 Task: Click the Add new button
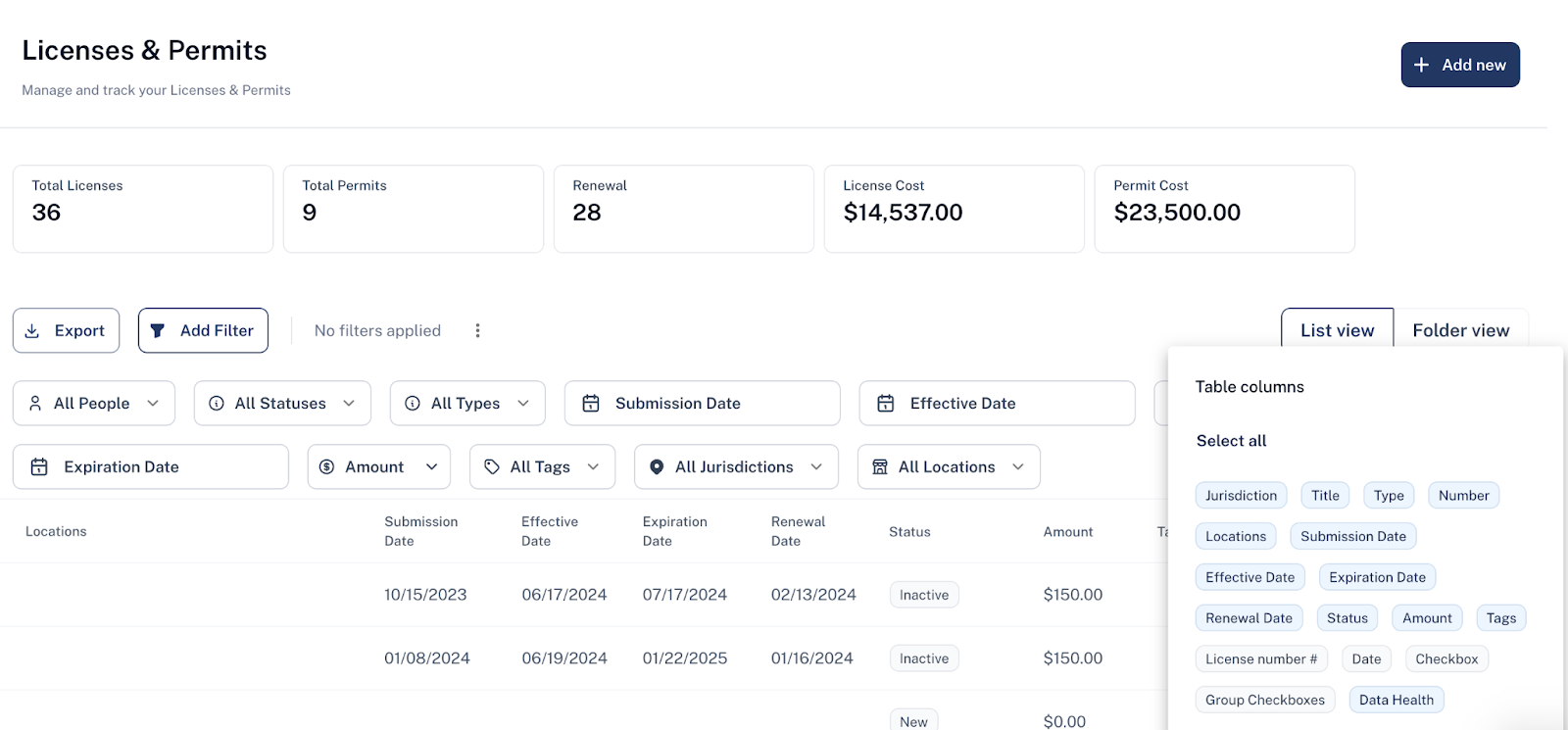pos(1460,65)
